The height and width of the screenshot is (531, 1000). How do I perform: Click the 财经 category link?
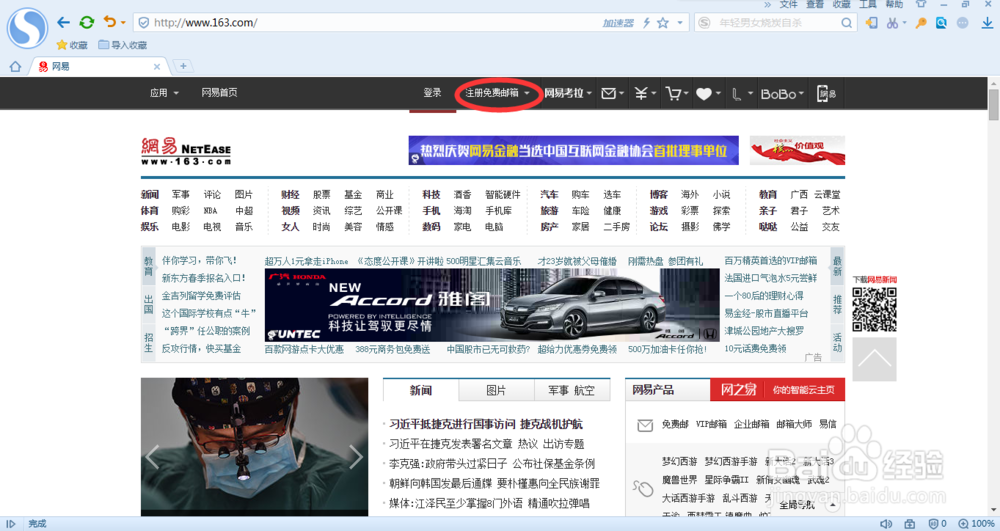coord(290,194)
